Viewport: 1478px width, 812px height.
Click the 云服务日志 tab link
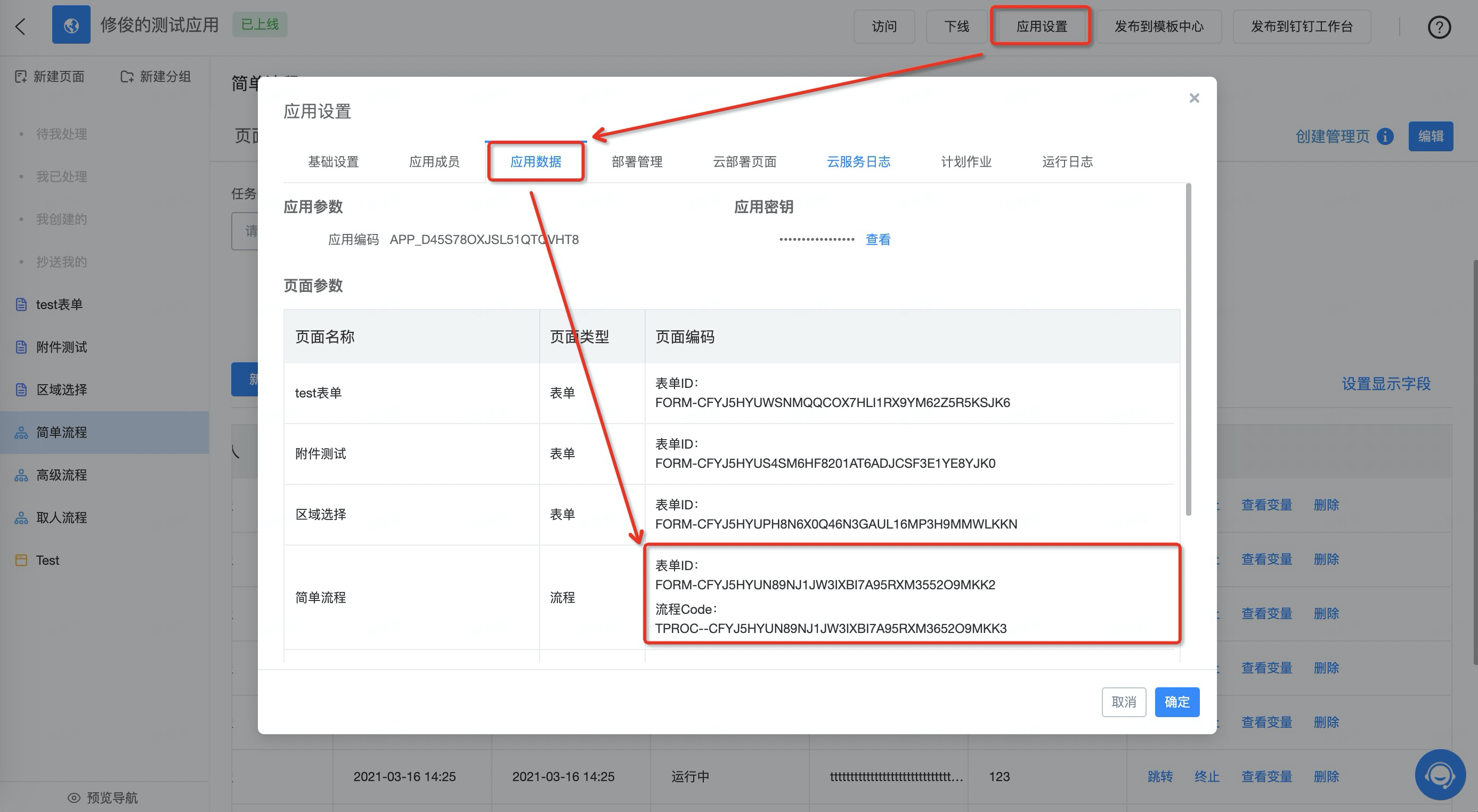(x=858, y=162)
